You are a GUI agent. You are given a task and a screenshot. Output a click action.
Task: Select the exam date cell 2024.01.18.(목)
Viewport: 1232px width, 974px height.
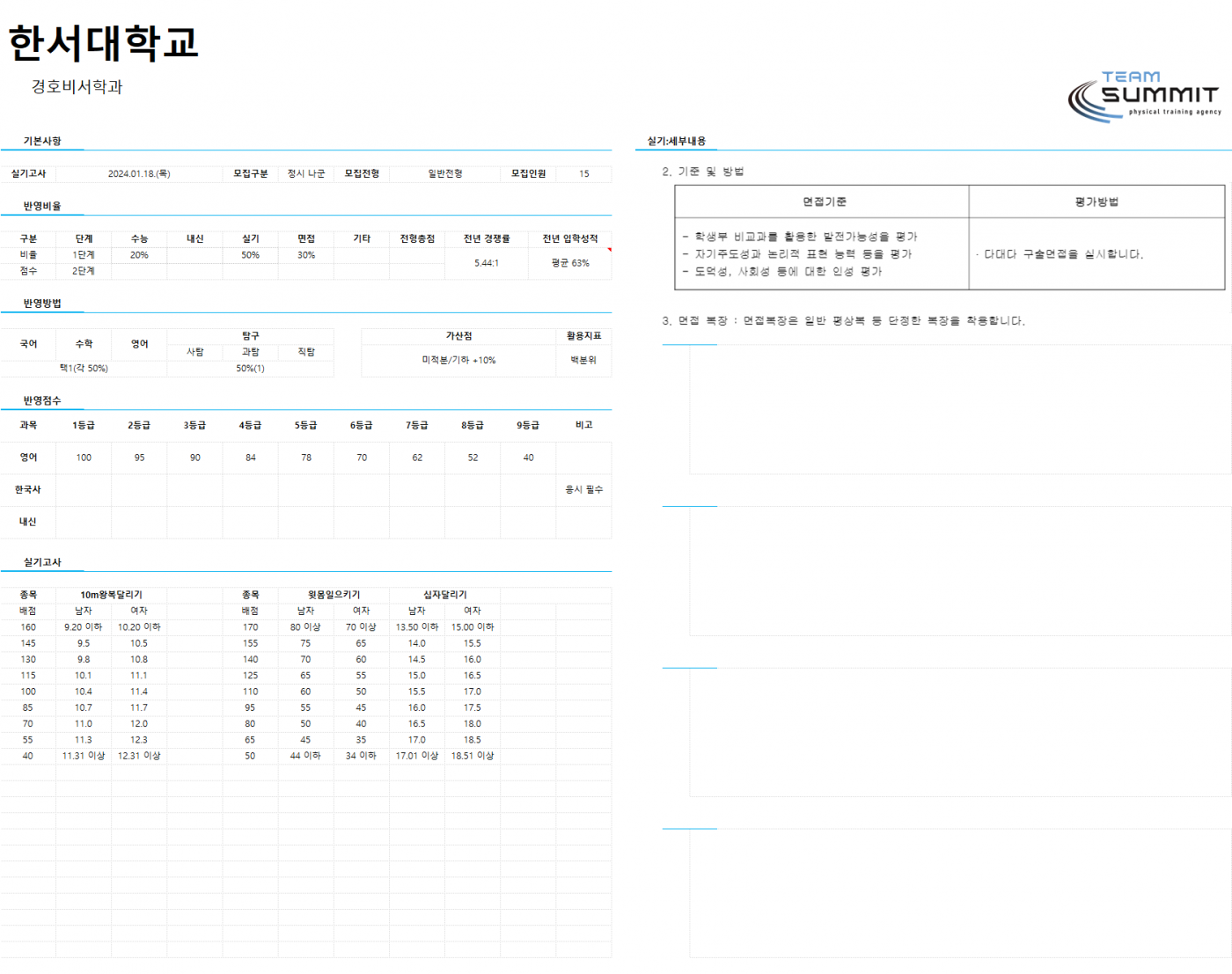139,173
